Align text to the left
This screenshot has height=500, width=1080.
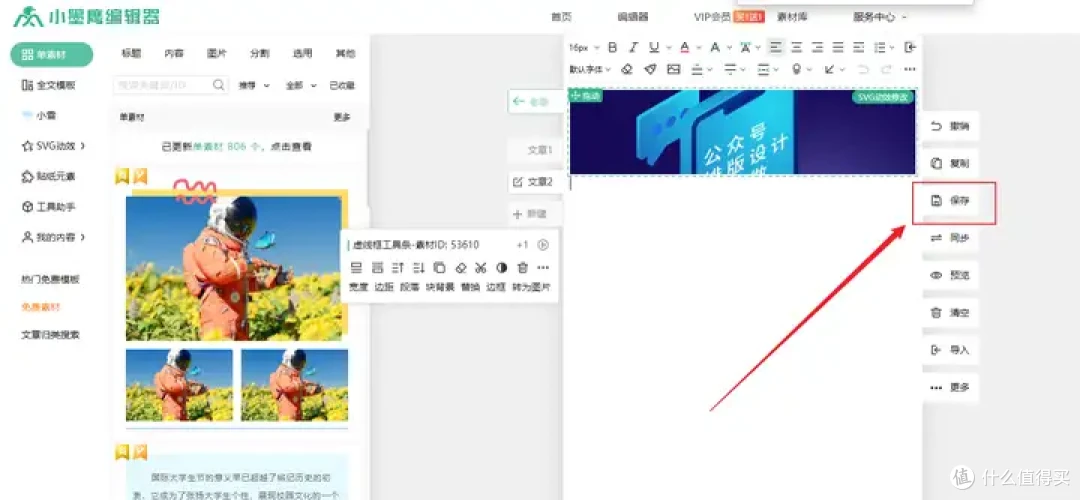coord(776,48)
